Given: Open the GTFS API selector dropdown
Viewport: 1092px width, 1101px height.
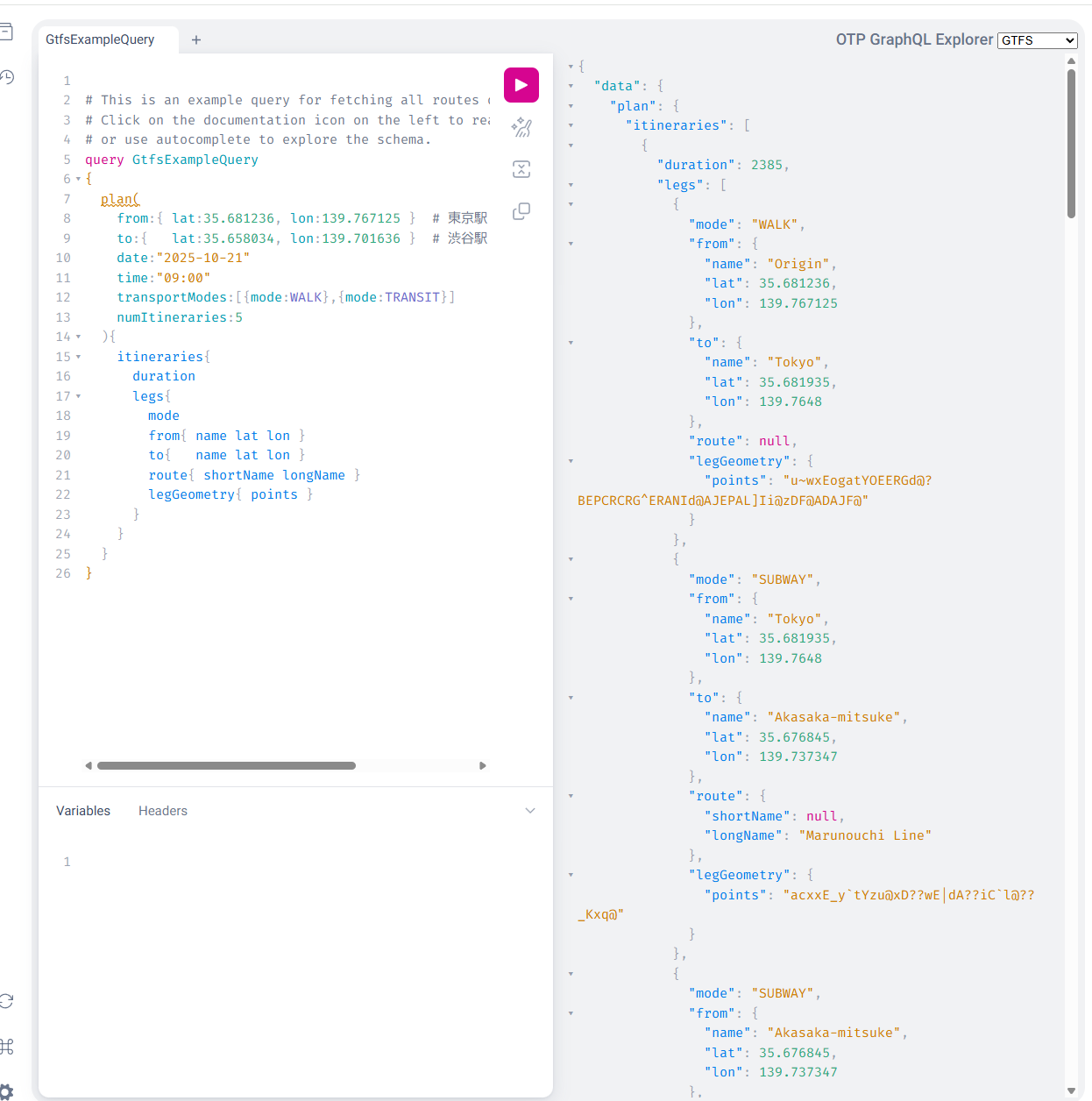Looking at the screenshot, I should tap(1038, 40).
